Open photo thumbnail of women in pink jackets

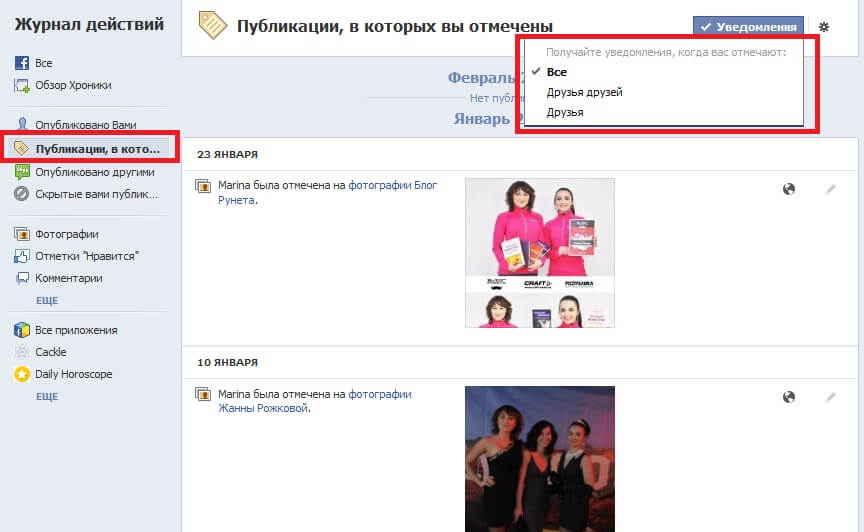click(539, 252)
